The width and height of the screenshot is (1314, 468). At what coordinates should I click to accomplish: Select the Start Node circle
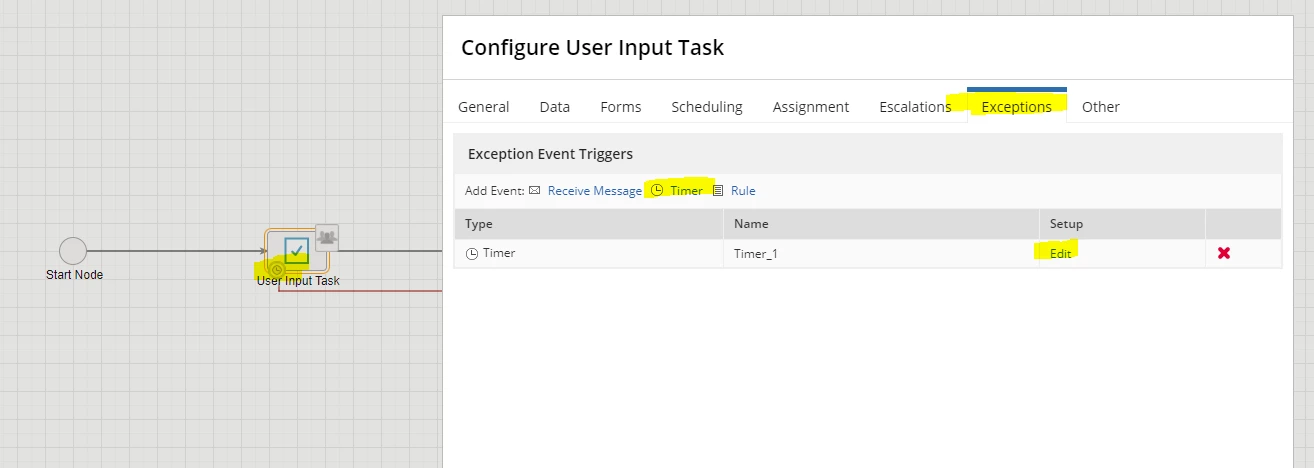[73, 251]
